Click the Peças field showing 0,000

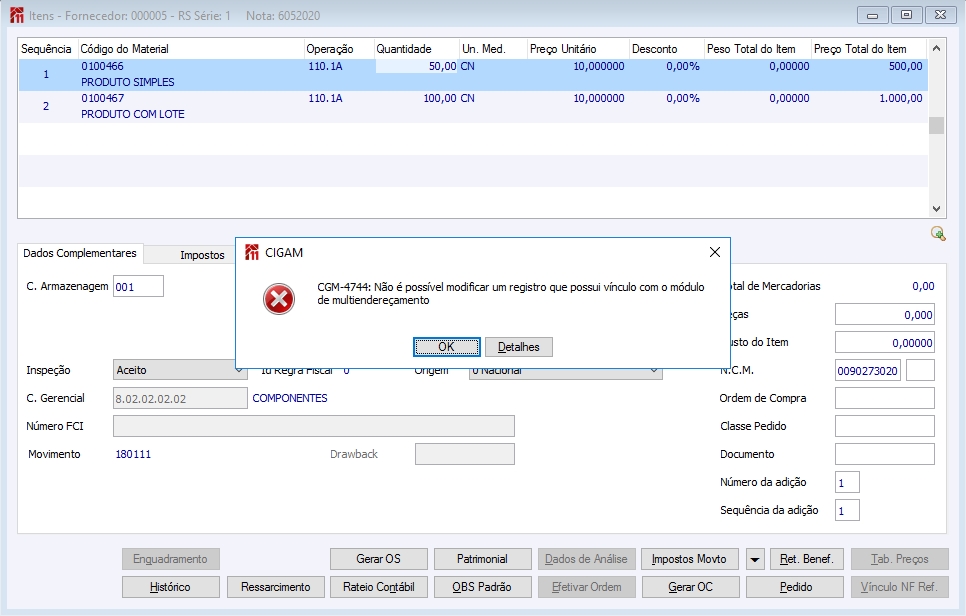pos(885,315)
